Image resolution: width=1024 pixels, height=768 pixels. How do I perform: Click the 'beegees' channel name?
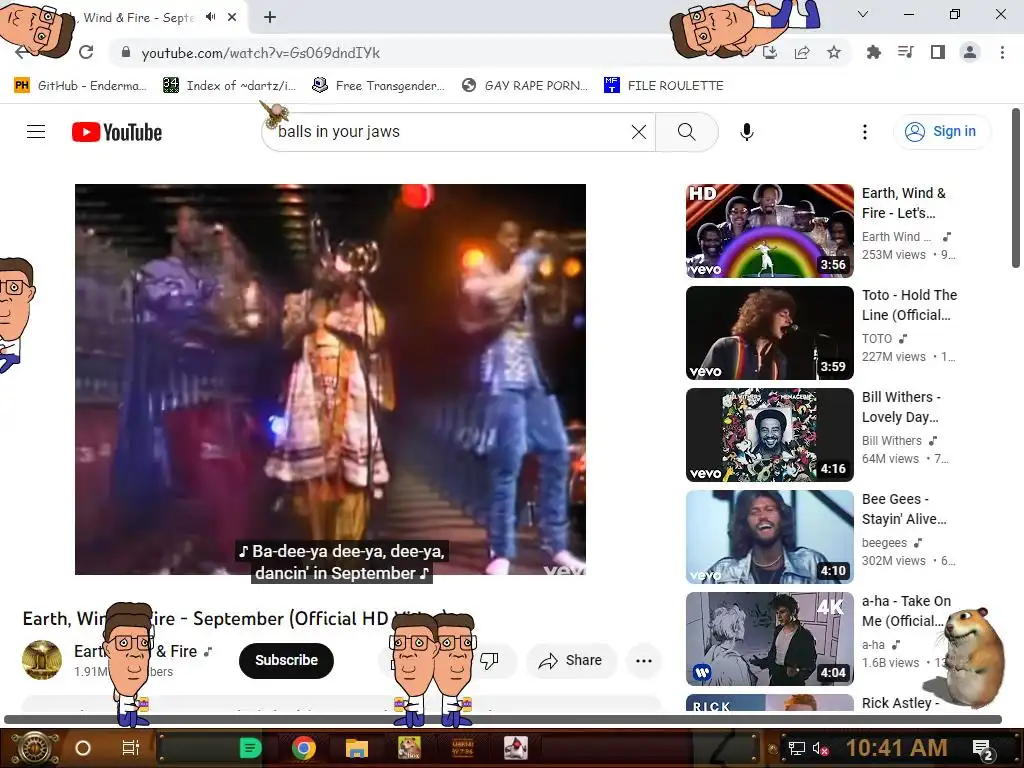click(x=884, y=543)
